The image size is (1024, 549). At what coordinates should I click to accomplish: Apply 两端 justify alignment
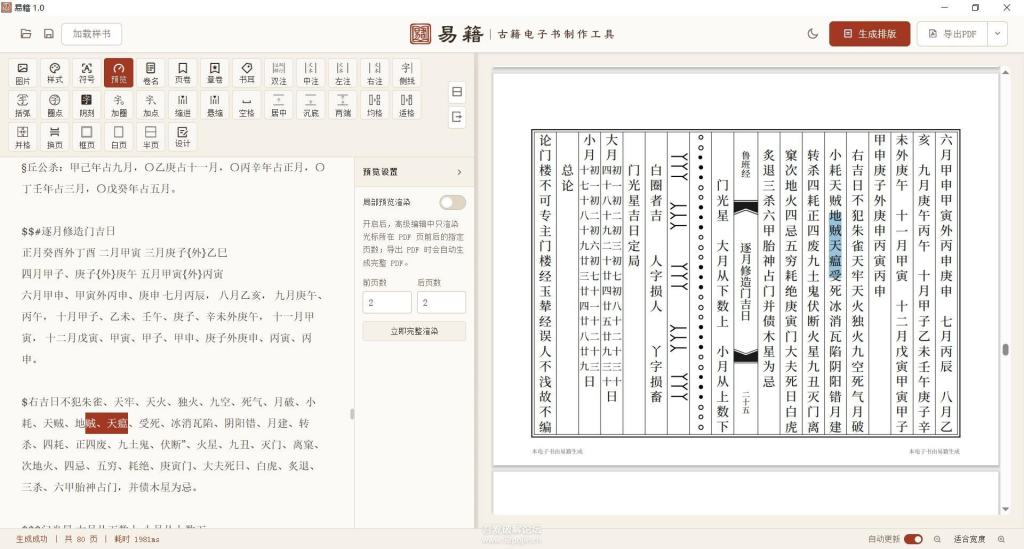(x=343, y=104)
